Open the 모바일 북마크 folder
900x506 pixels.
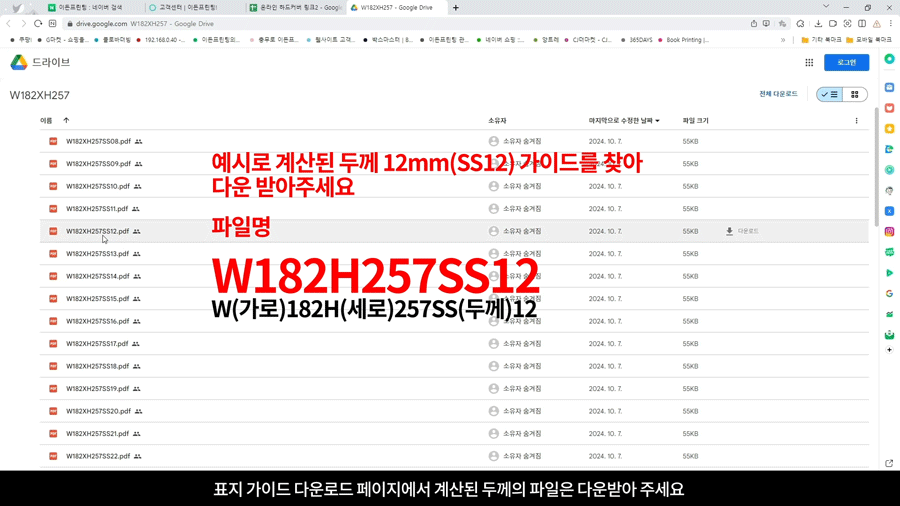pos(868,40)
